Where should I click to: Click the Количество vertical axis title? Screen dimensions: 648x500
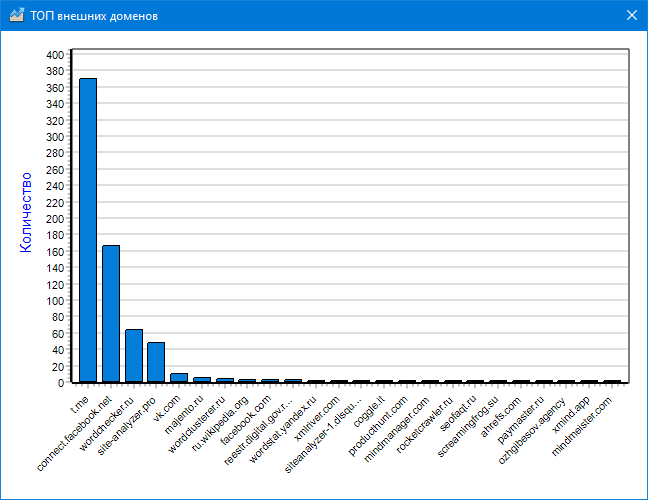(x=27, y=212)
